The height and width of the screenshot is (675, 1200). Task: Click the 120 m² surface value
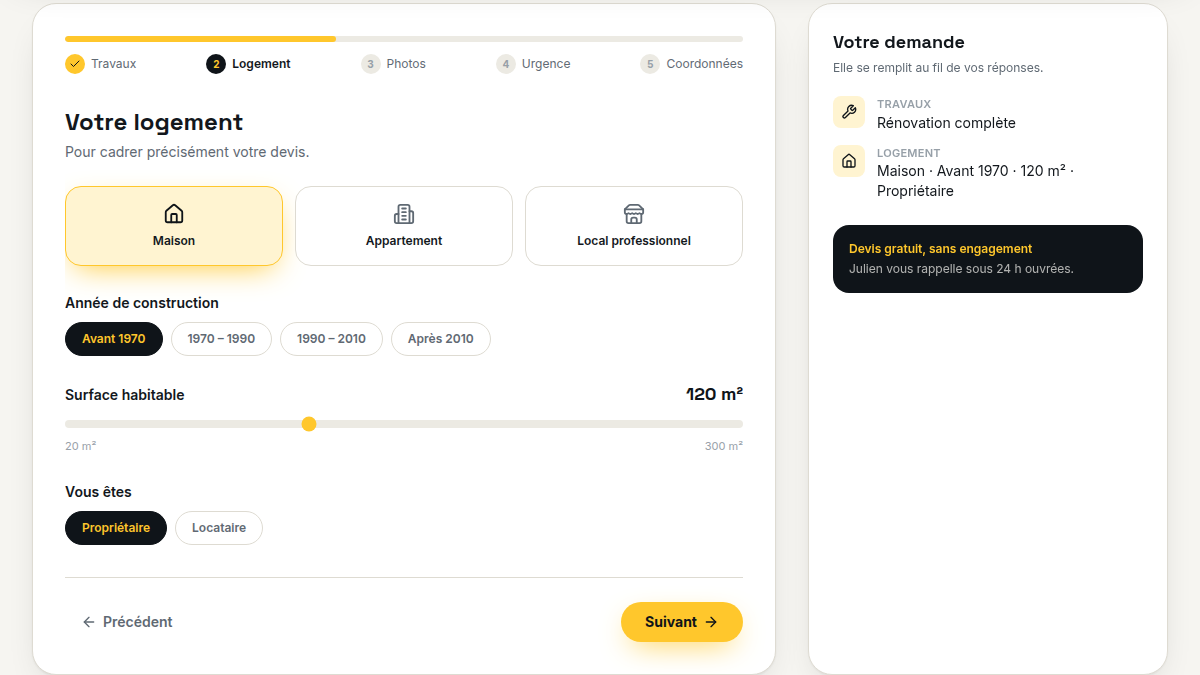point(714,394)
